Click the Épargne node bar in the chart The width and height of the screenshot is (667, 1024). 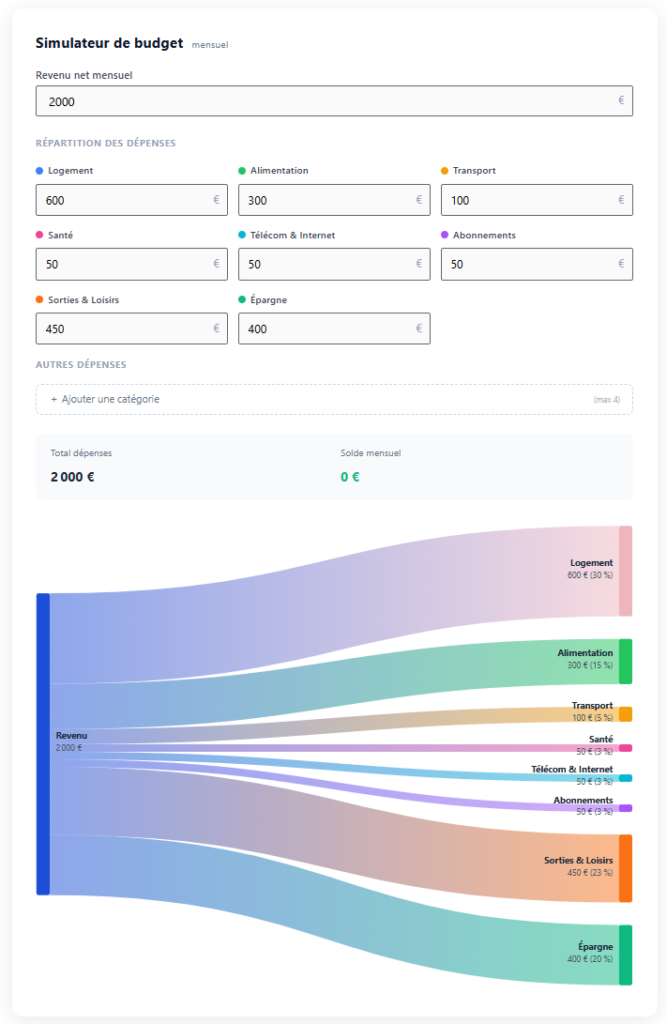pos(626,954)
